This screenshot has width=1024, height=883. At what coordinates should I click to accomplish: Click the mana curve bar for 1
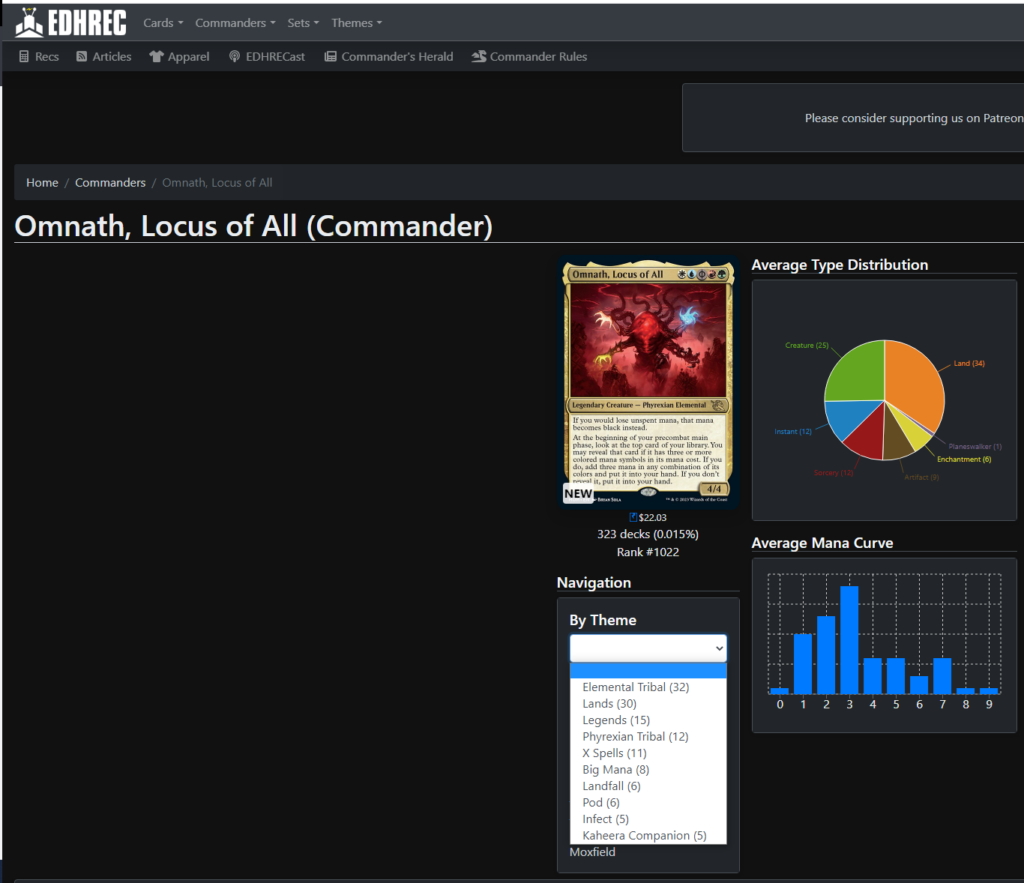click(803, 664)
